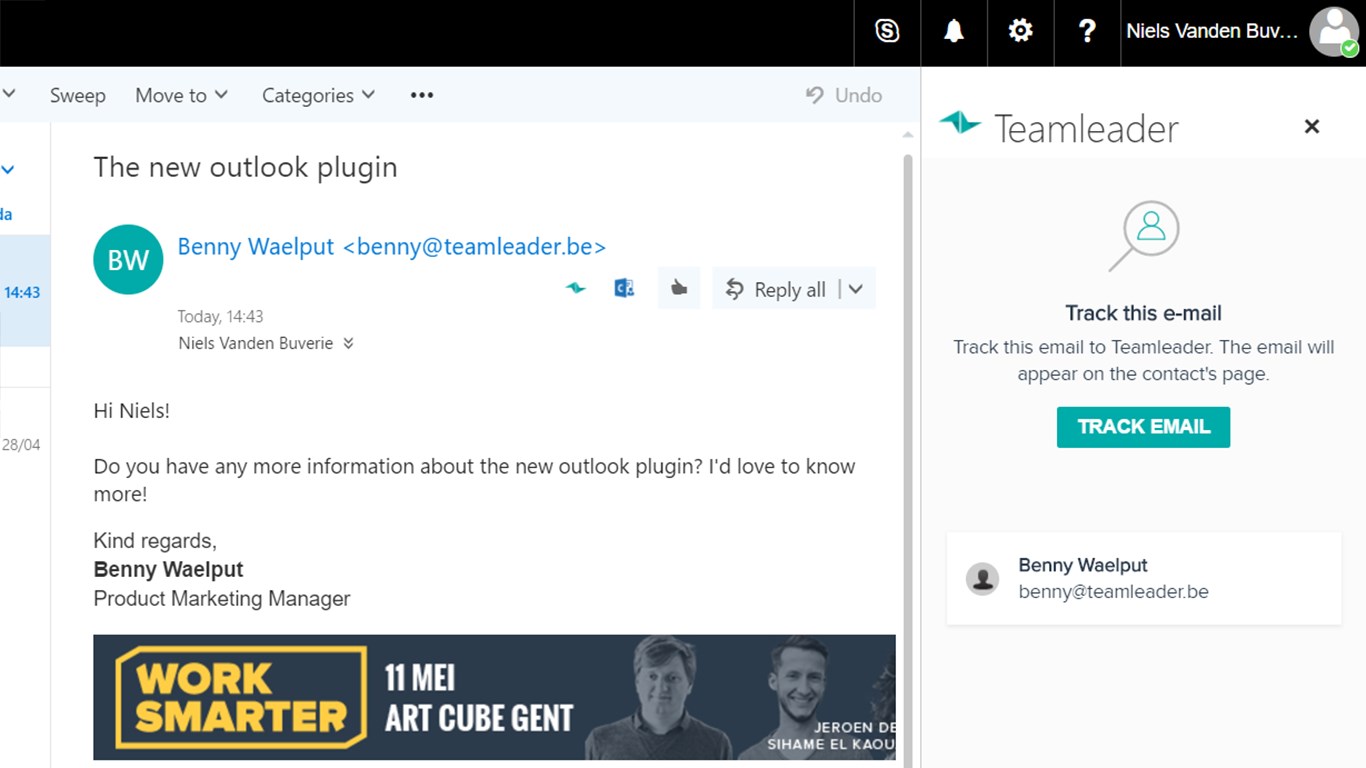Open the Teamleader add-in icon in the message
This screenshot has width=1366, height=768.
point(575,288)
